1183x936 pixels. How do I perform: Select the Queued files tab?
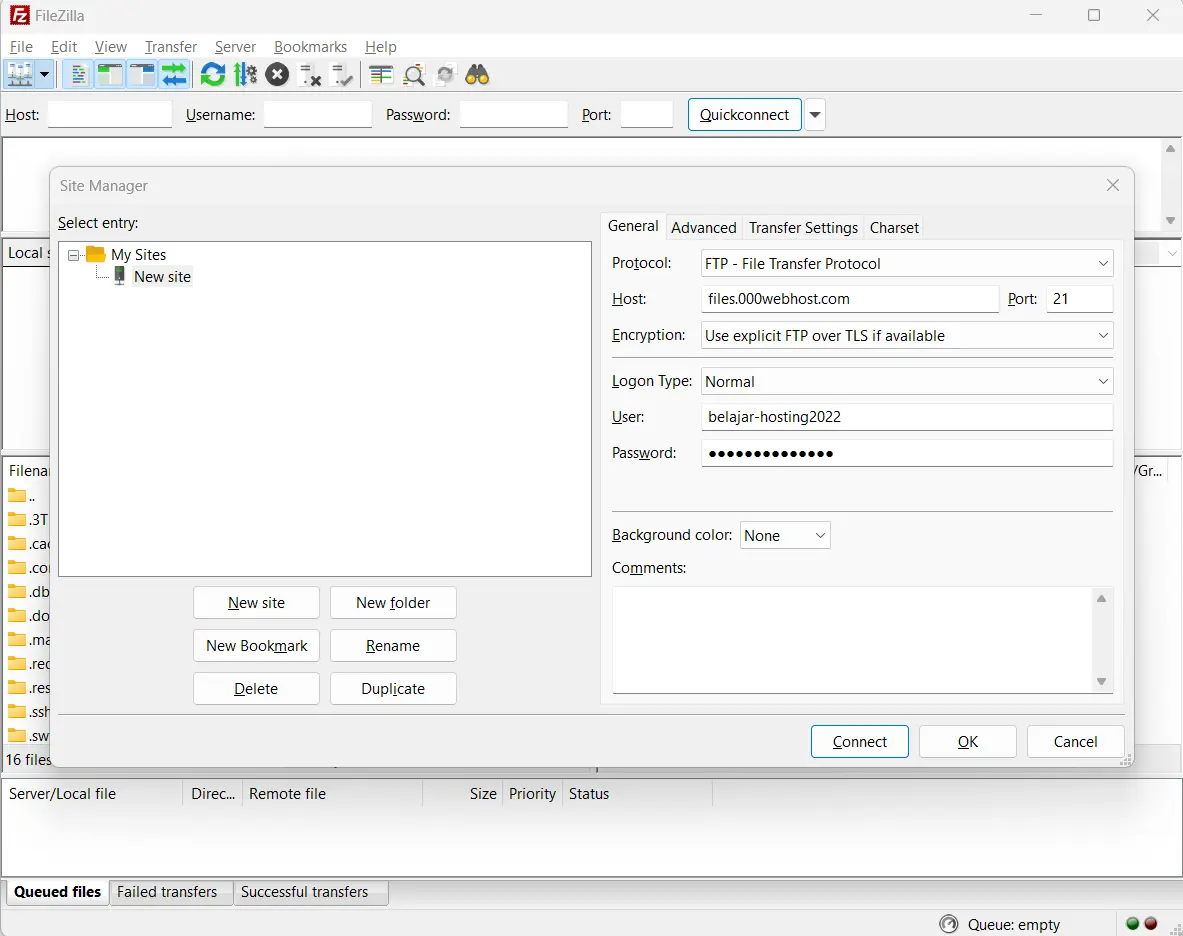[57, 892]
